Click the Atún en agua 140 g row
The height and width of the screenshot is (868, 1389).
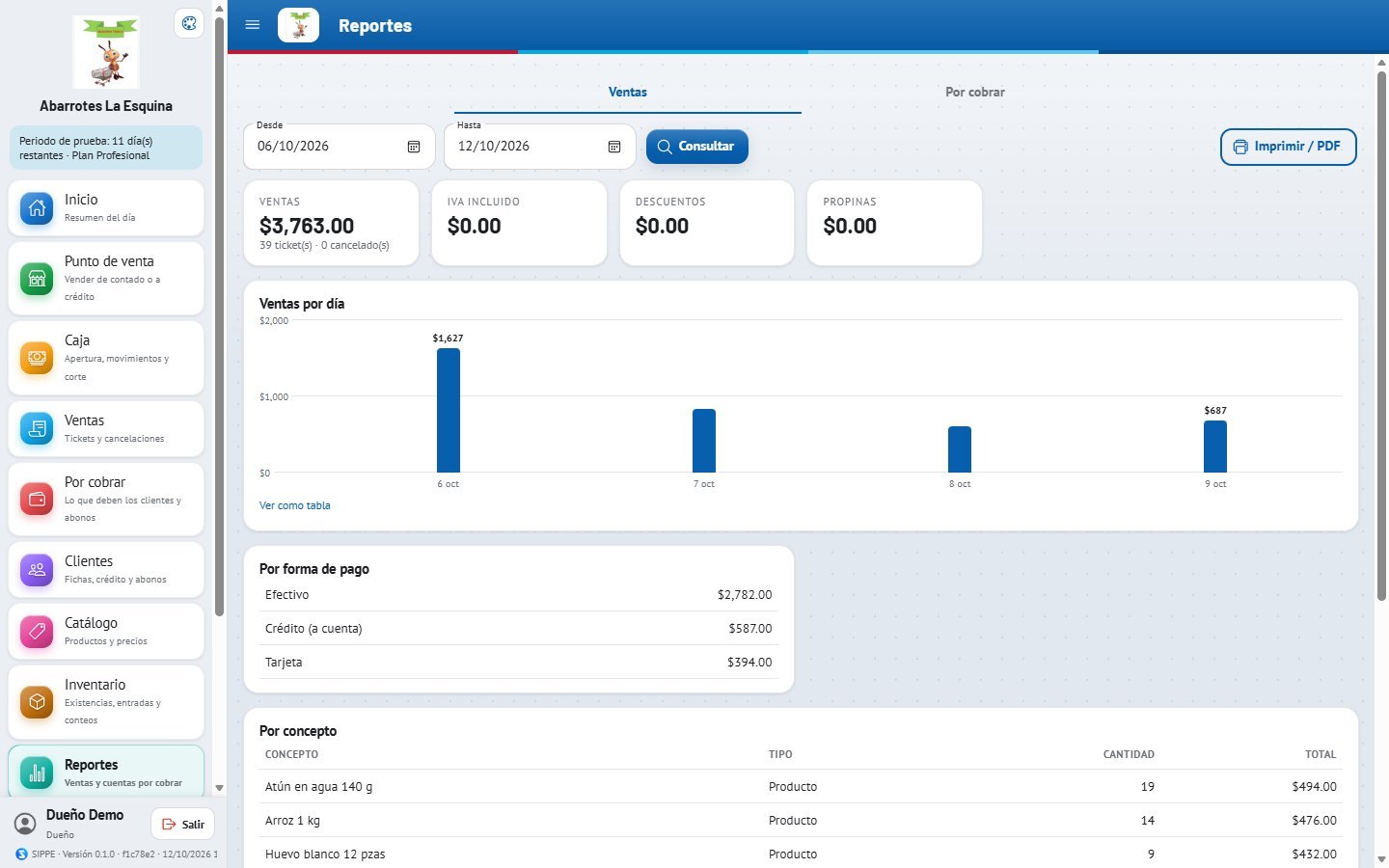801,787
